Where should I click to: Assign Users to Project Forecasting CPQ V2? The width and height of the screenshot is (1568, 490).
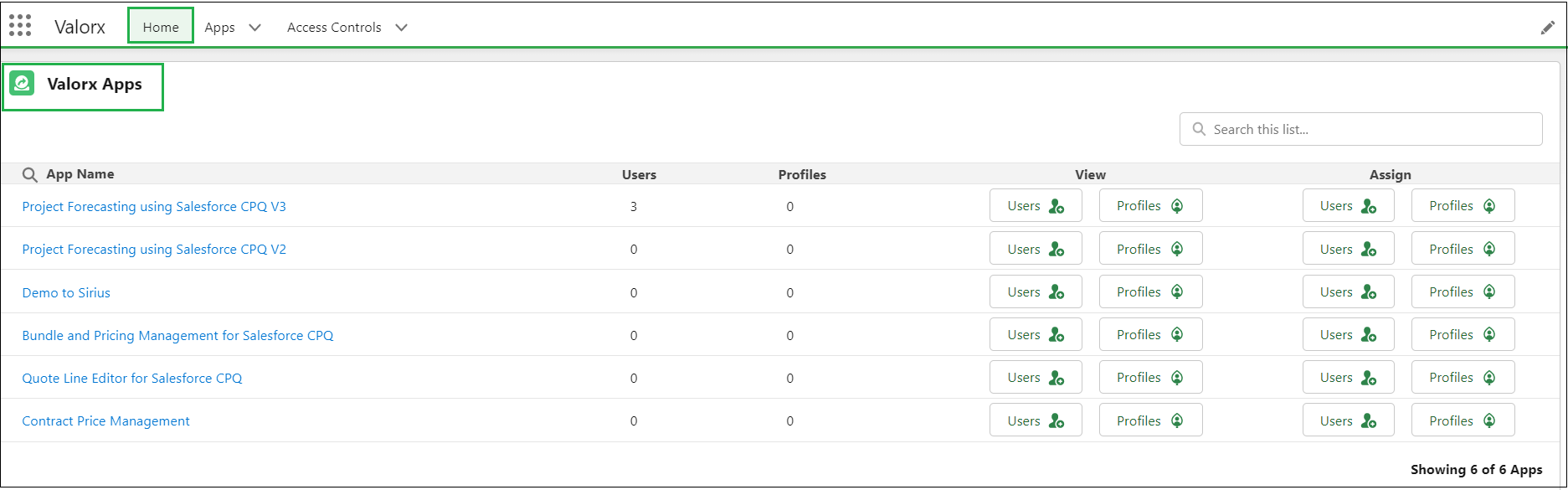(x=1348, y=249)
